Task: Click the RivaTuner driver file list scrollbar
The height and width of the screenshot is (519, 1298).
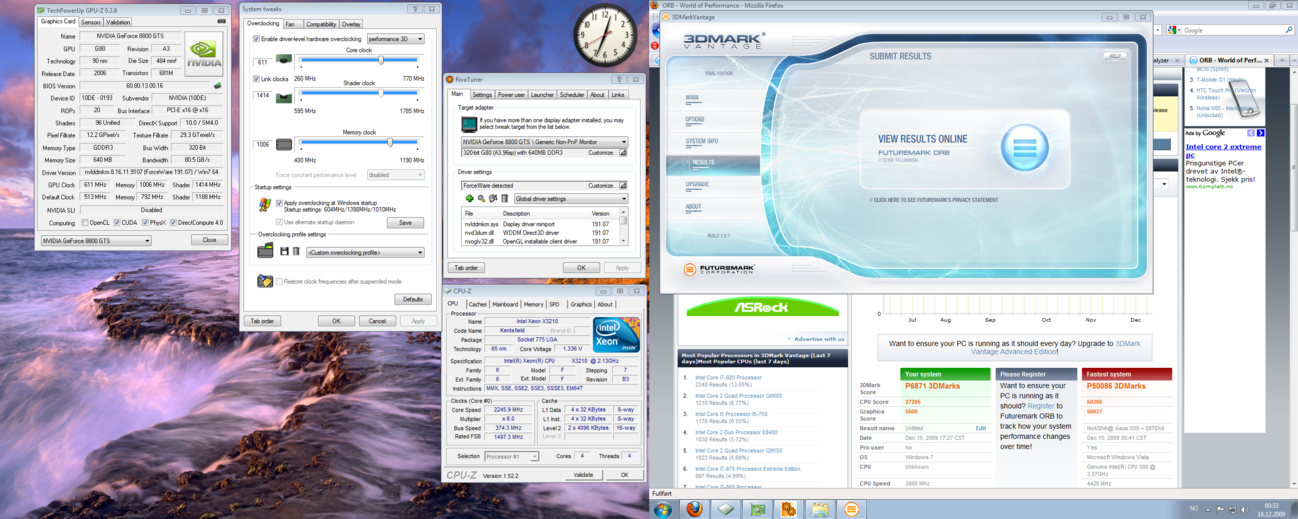Action: pyautogui.click(x=624, y=227)
